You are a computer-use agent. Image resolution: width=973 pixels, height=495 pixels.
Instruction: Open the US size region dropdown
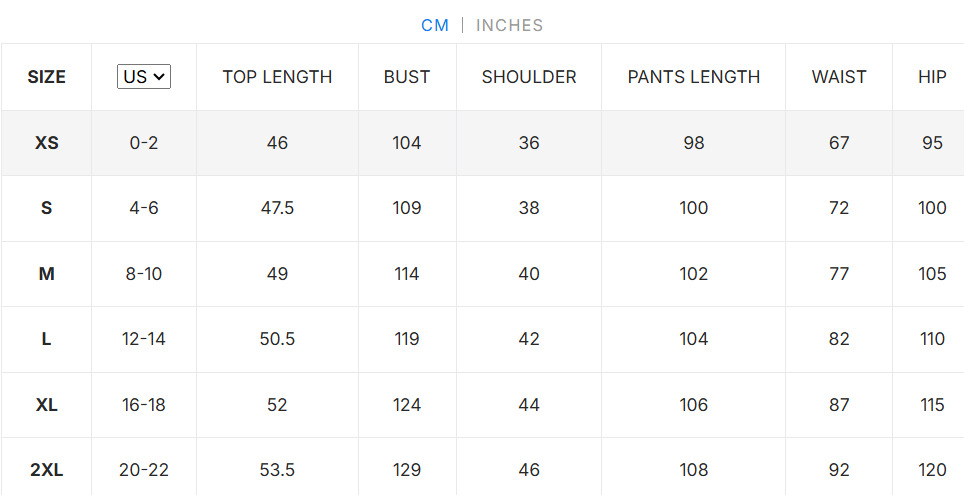click(x=144, y=77)
